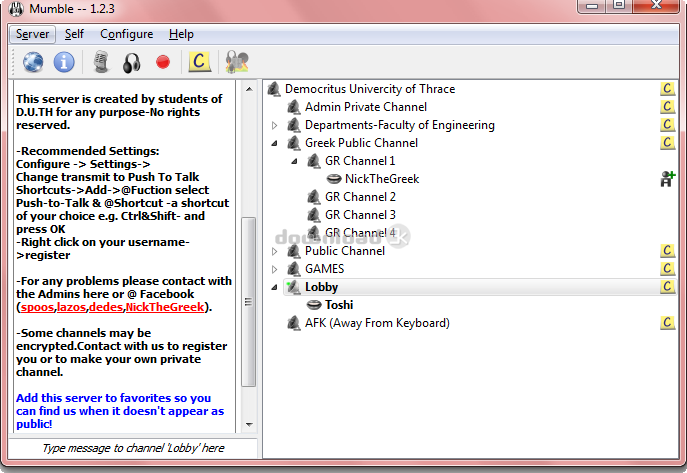Click comment icon for Democritus Univercity of Thrace
687x473 pixels.
667,88
